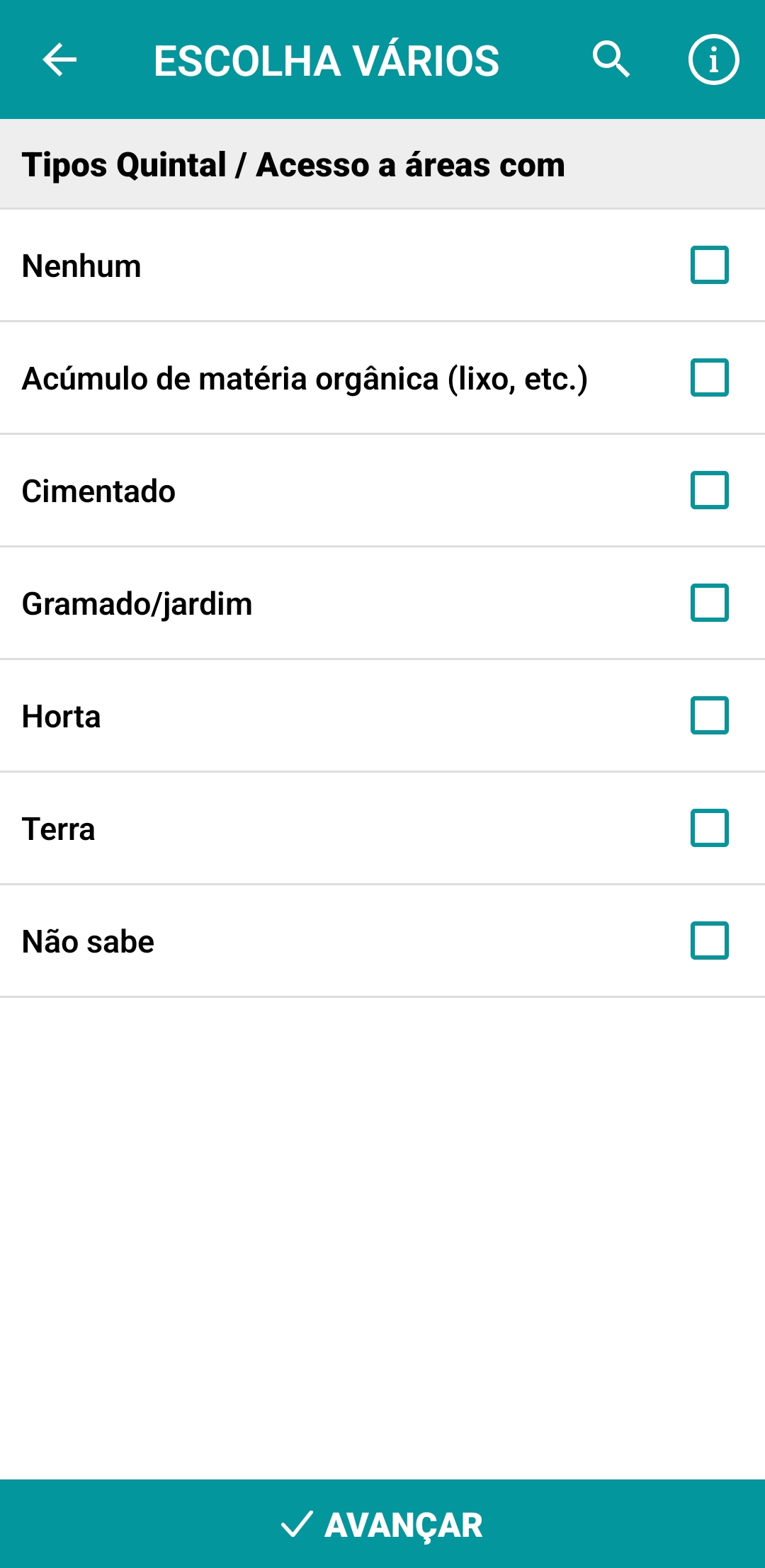The height and width of the screenshot is (1568, 765).
Task: Tick the Acúmulo de matéria orgânica checkbox
Action: (709, 377)
